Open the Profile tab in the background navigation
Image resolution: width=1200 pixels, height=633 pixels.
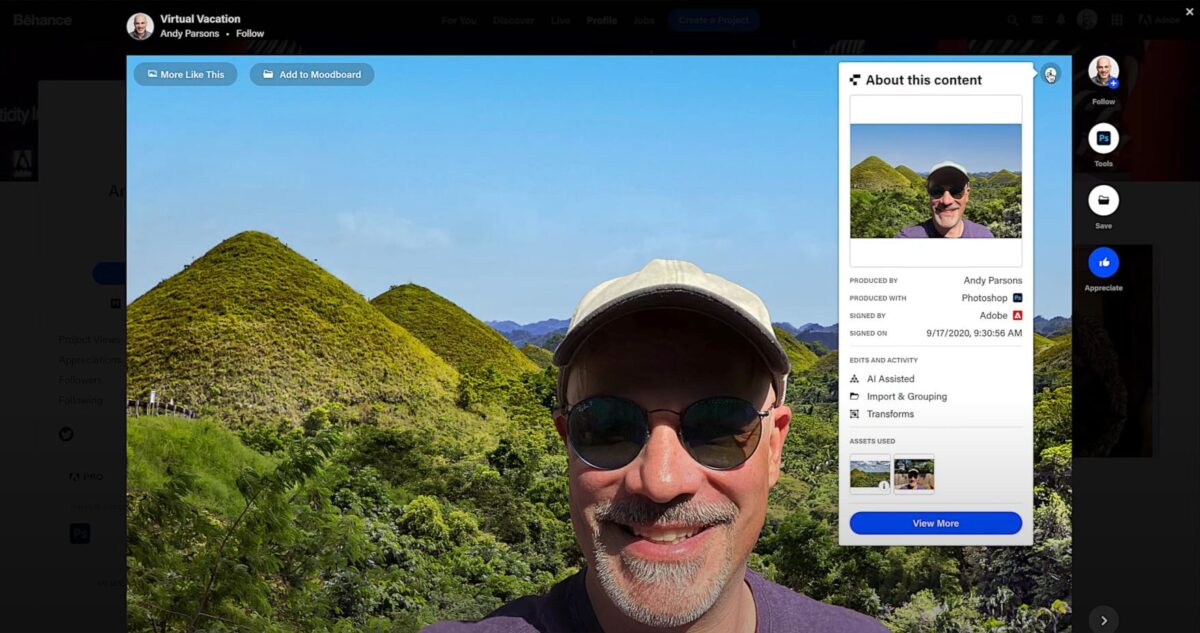tap(602, 20)
